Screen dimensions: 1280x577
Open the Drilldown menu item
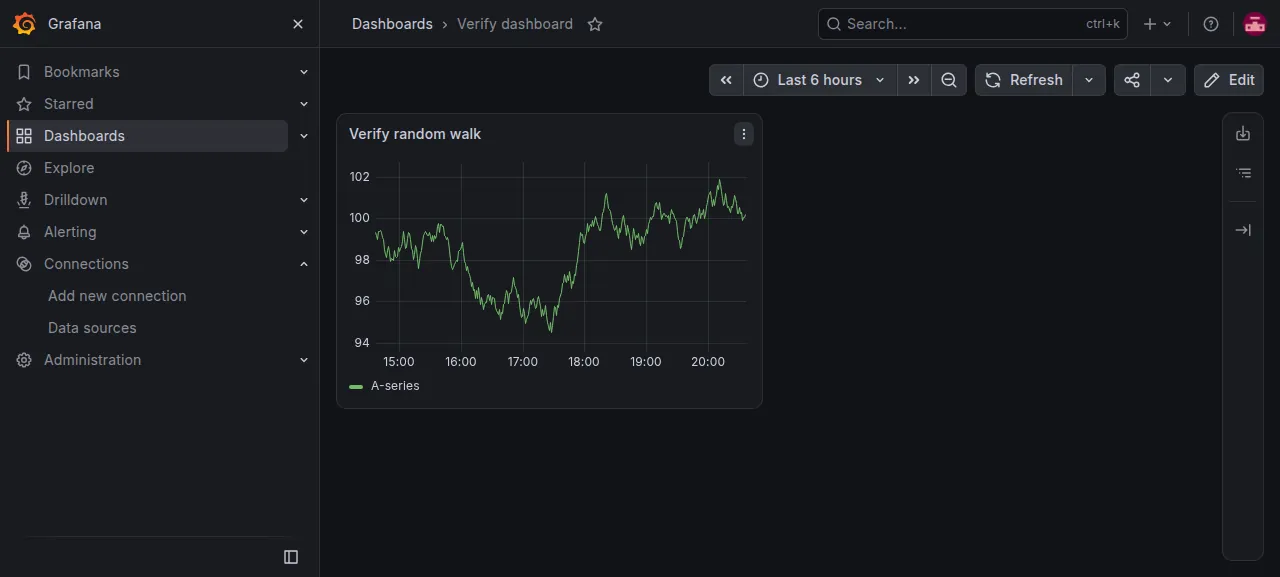click(x=75, y=200)
